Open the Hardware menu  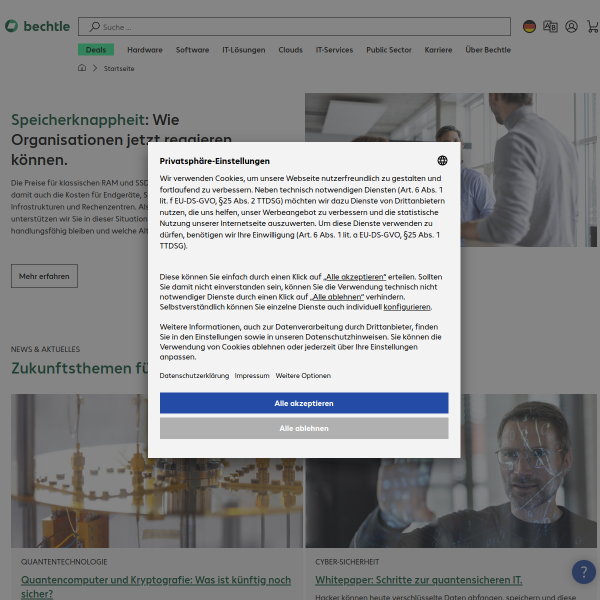coord(145,50)
